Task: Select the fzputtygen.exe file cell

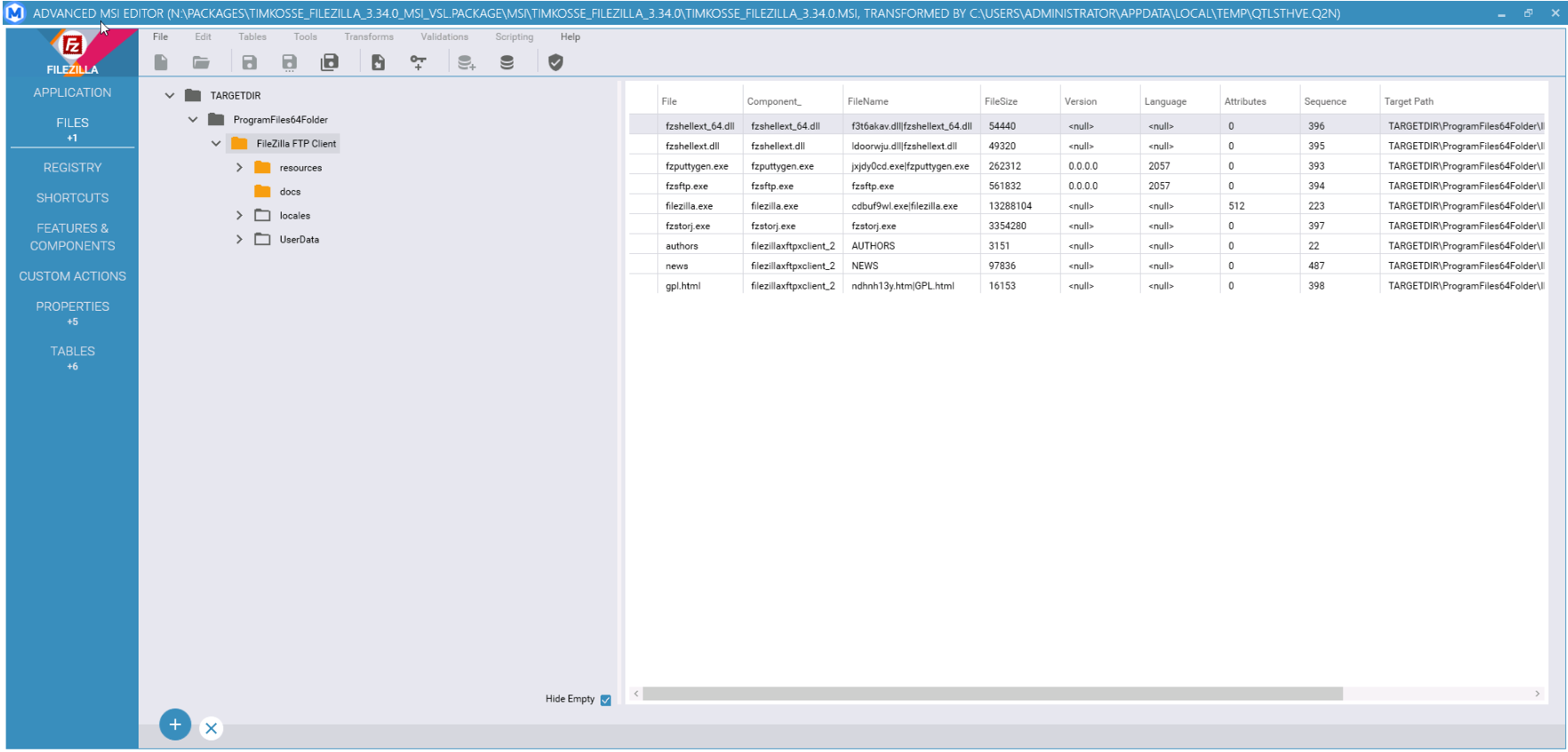Action: 700,166
